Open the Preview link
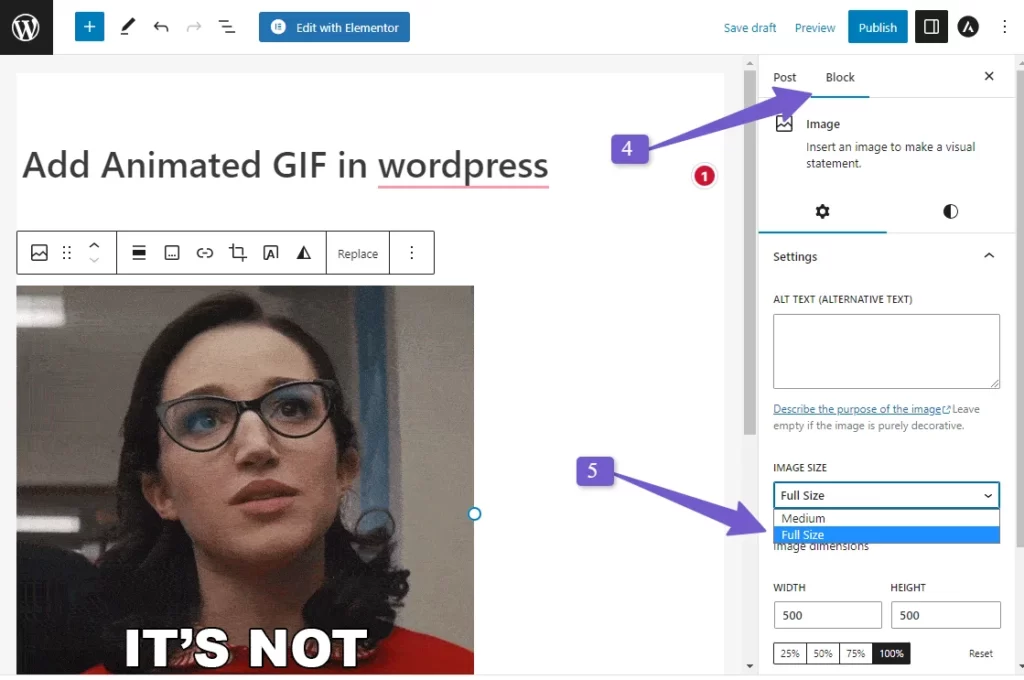 [815, 27]
